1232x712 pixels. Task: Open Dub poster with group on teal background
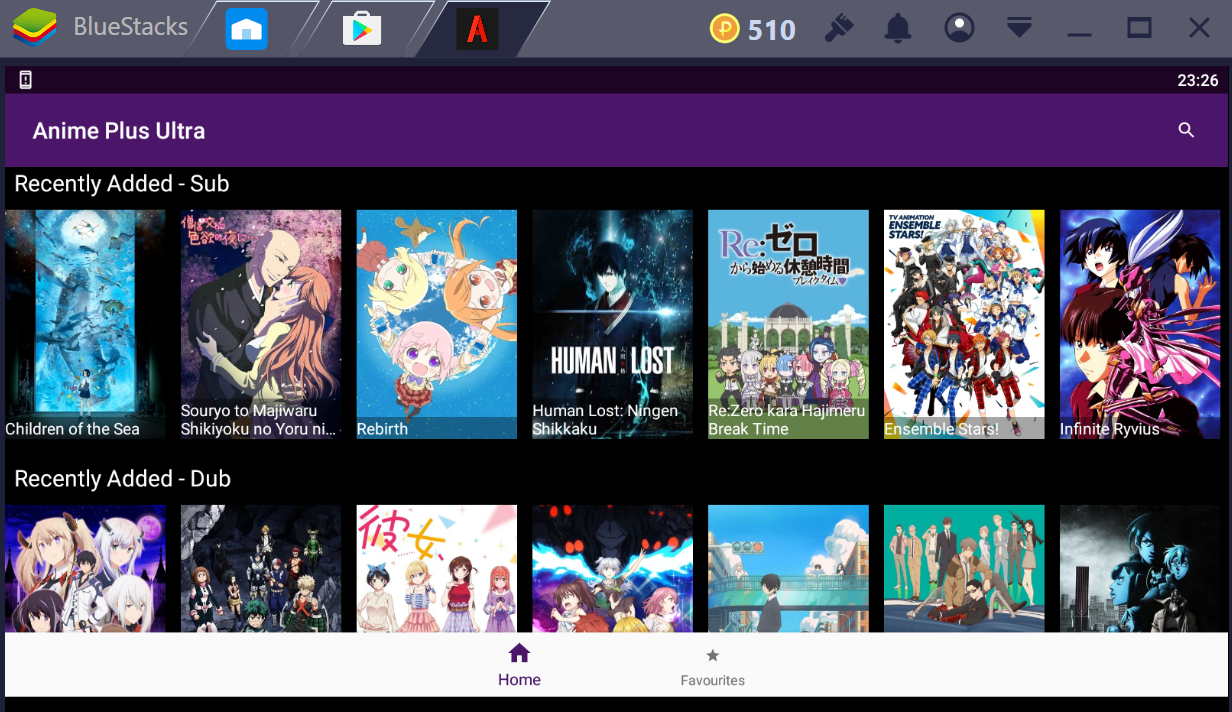click(964, 568)
